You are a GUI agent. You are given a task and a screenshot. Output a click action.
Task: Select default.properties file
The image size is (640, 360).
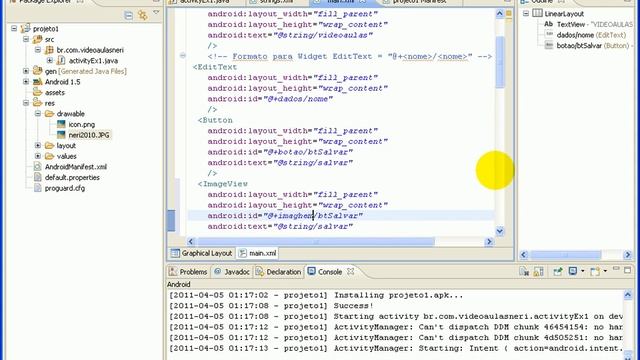[72, 177]
